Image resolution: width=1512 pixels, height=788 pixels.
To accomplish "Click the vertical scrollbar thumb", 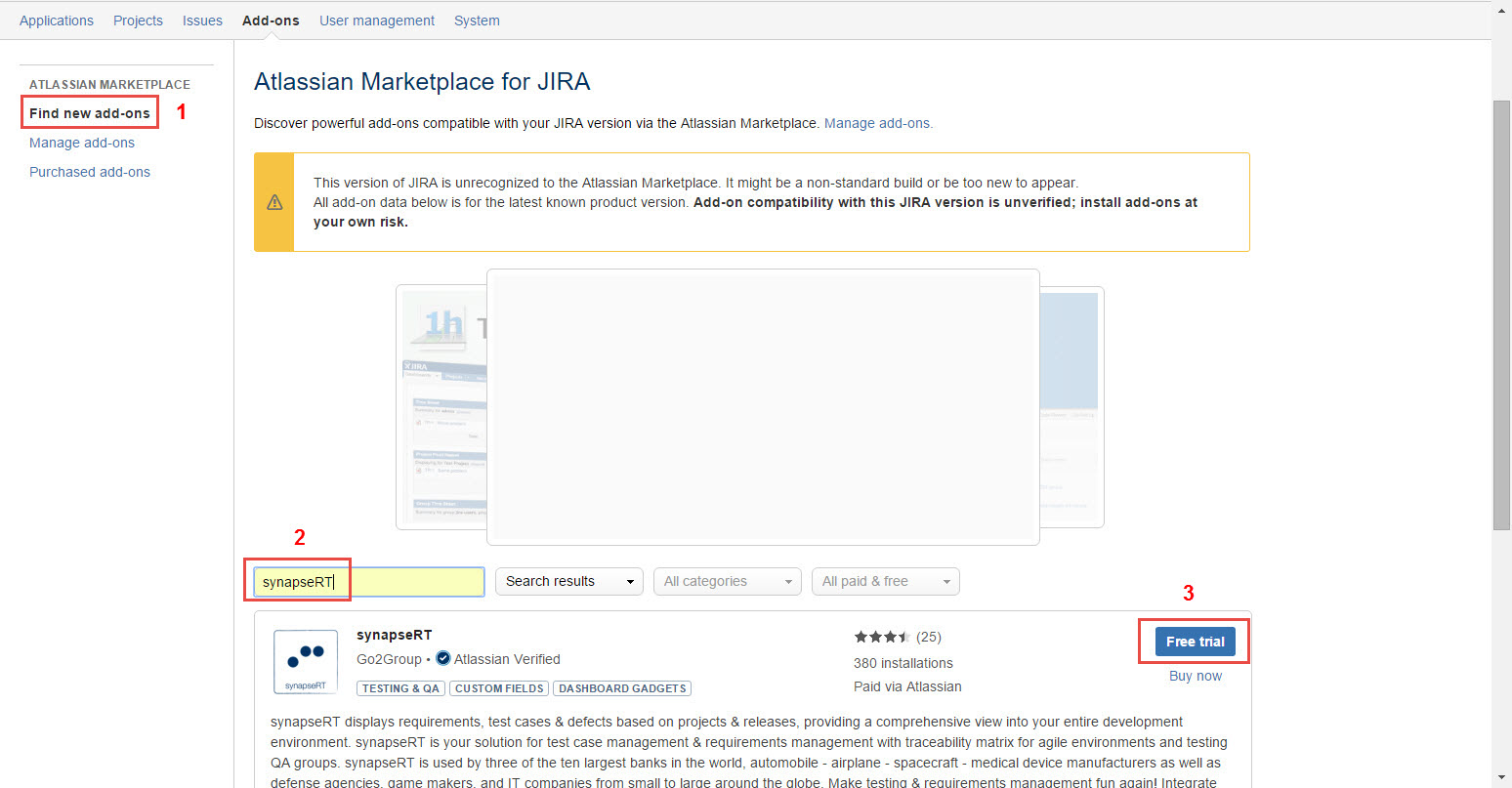I will (1502, 312).
